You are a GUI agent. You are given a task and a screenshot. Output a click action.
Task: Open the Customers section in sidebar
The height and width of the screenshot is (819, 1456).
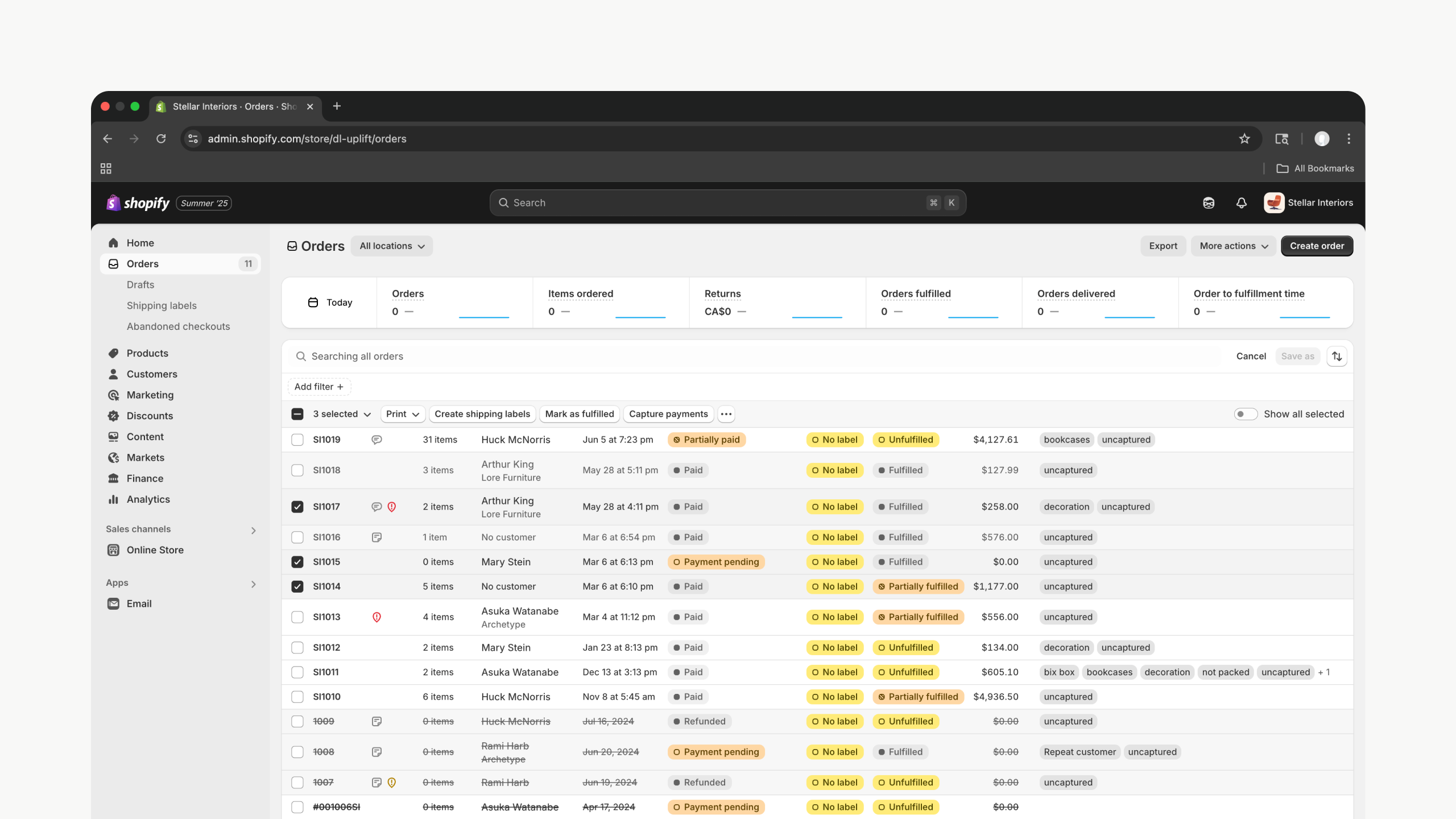click(x=152, y=374)
